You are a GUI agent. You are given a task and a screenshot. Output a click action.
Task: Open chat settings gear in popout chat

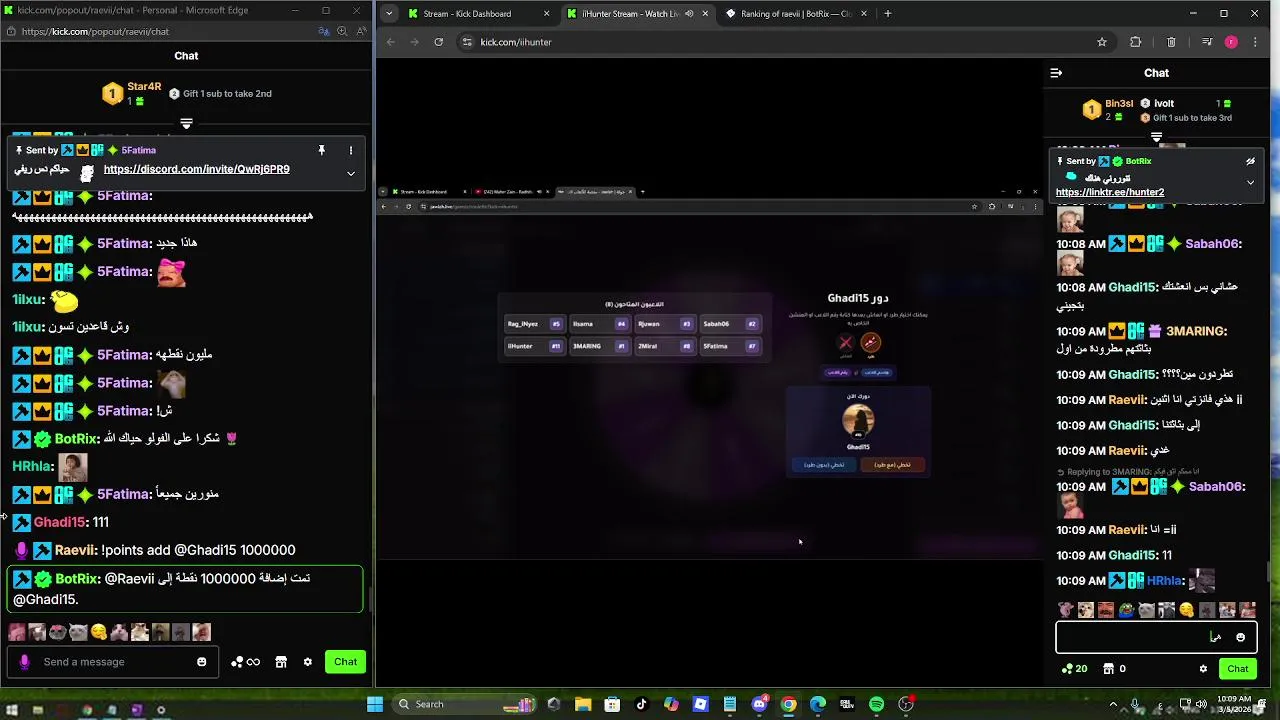pyautogui.click(x=308, y=662)
